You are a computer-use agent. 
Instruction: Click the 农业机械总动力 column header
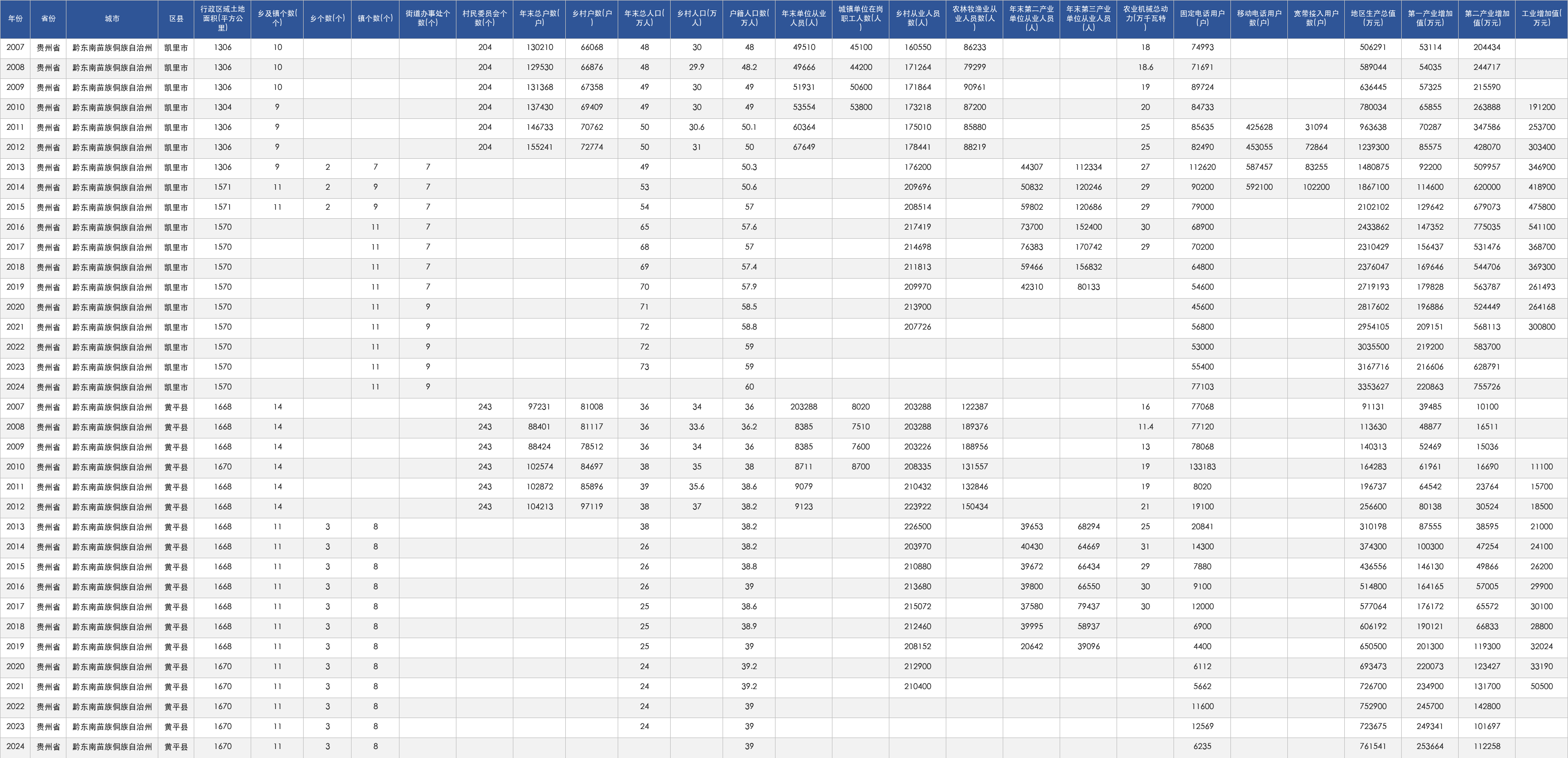pos(1145,19)
